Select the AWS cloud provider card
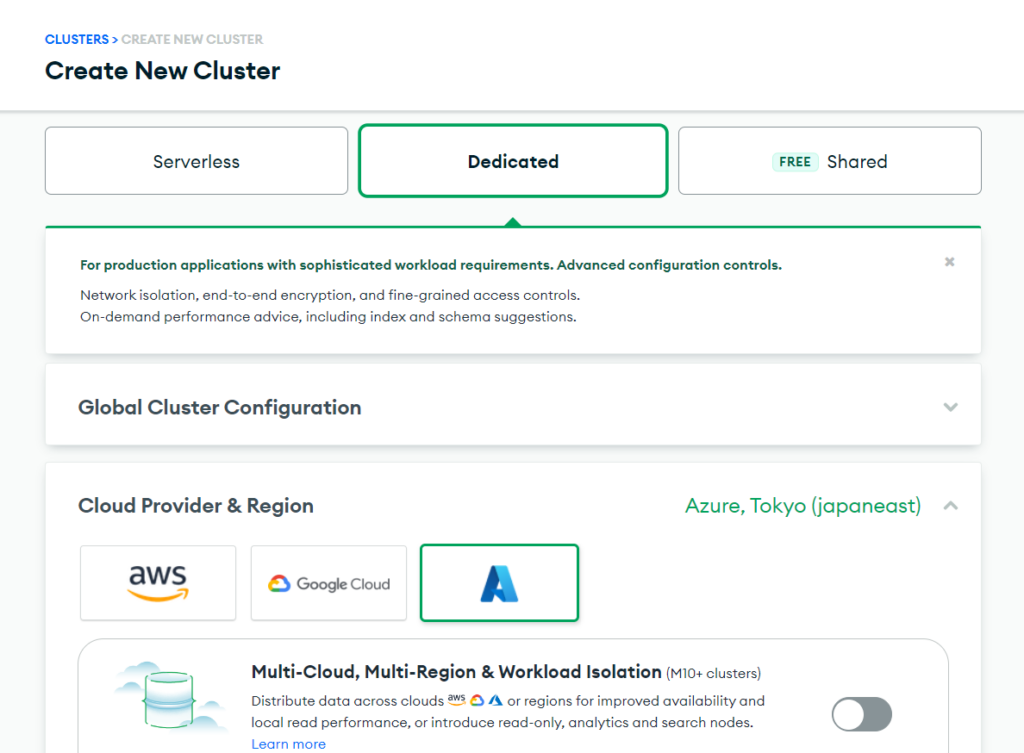1024x753 pixels. (x=158, y=583)
